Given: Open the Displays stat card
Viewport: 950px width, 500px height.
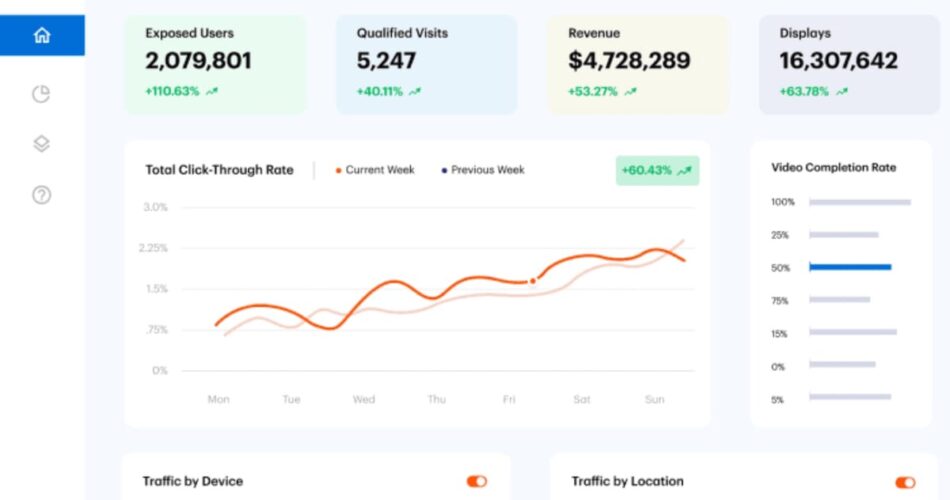Looking at the screenshot, I should 849,64.
